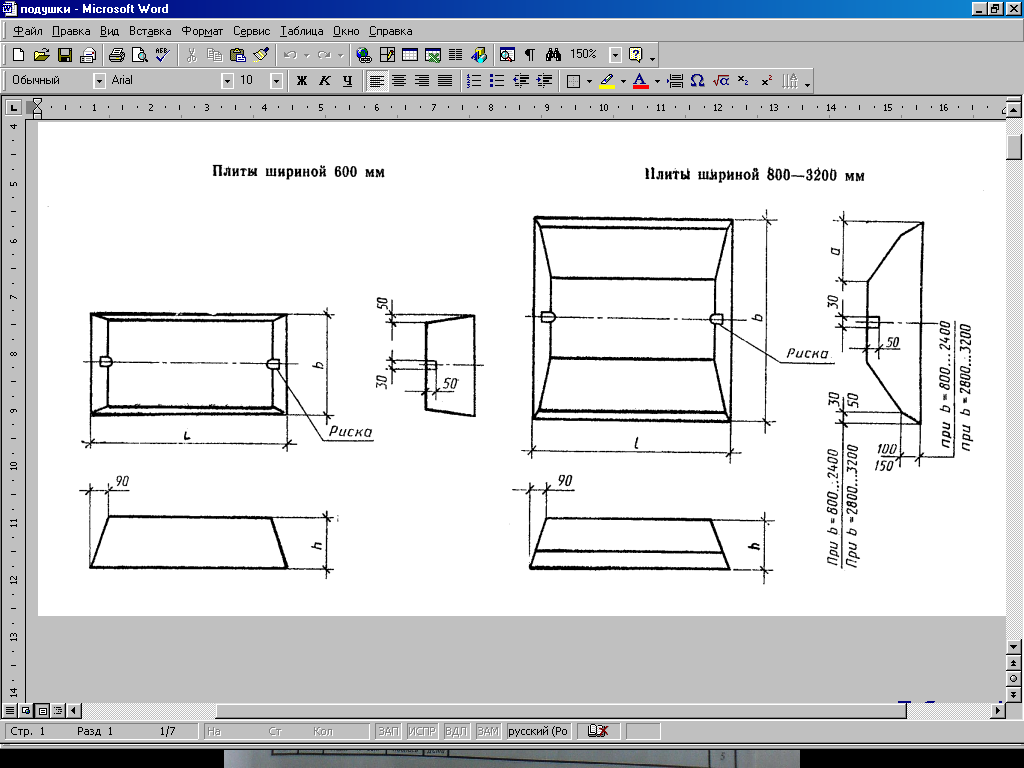This screenshot has width=1024, height=768.
Task: Expand the Arial font name dropdown
Action: (227, 80)
